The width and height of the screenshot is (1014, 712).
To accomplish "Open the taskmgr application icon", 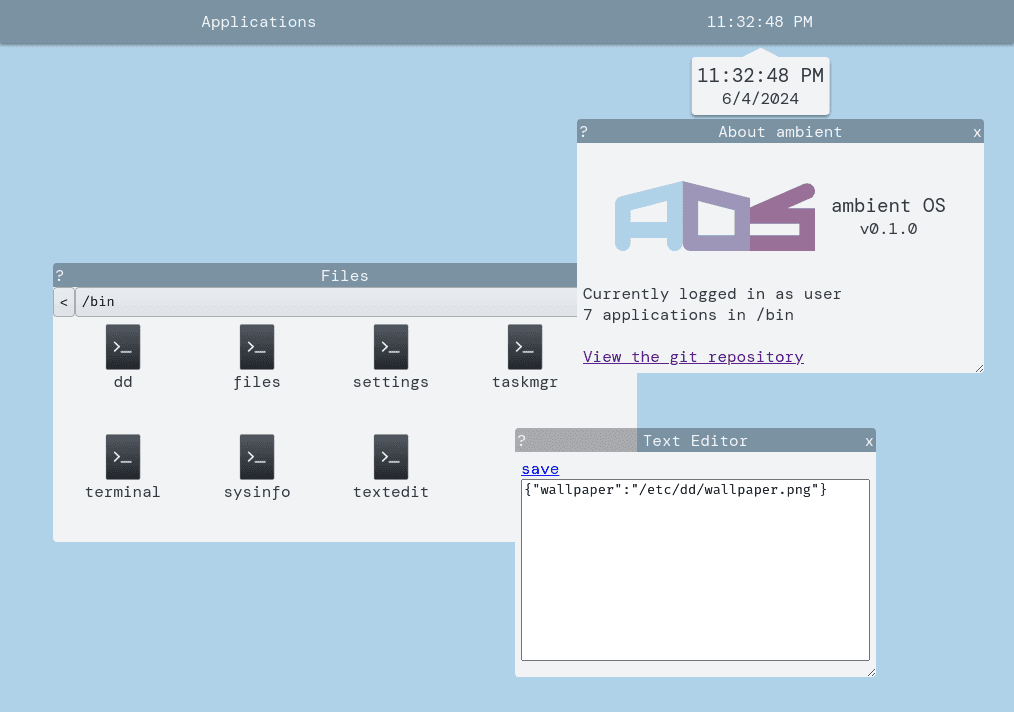I will coord(525,347).
